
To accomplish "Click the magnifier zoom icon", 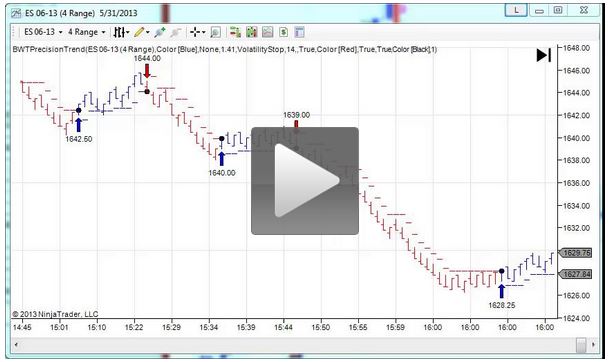I will [216, 32].
